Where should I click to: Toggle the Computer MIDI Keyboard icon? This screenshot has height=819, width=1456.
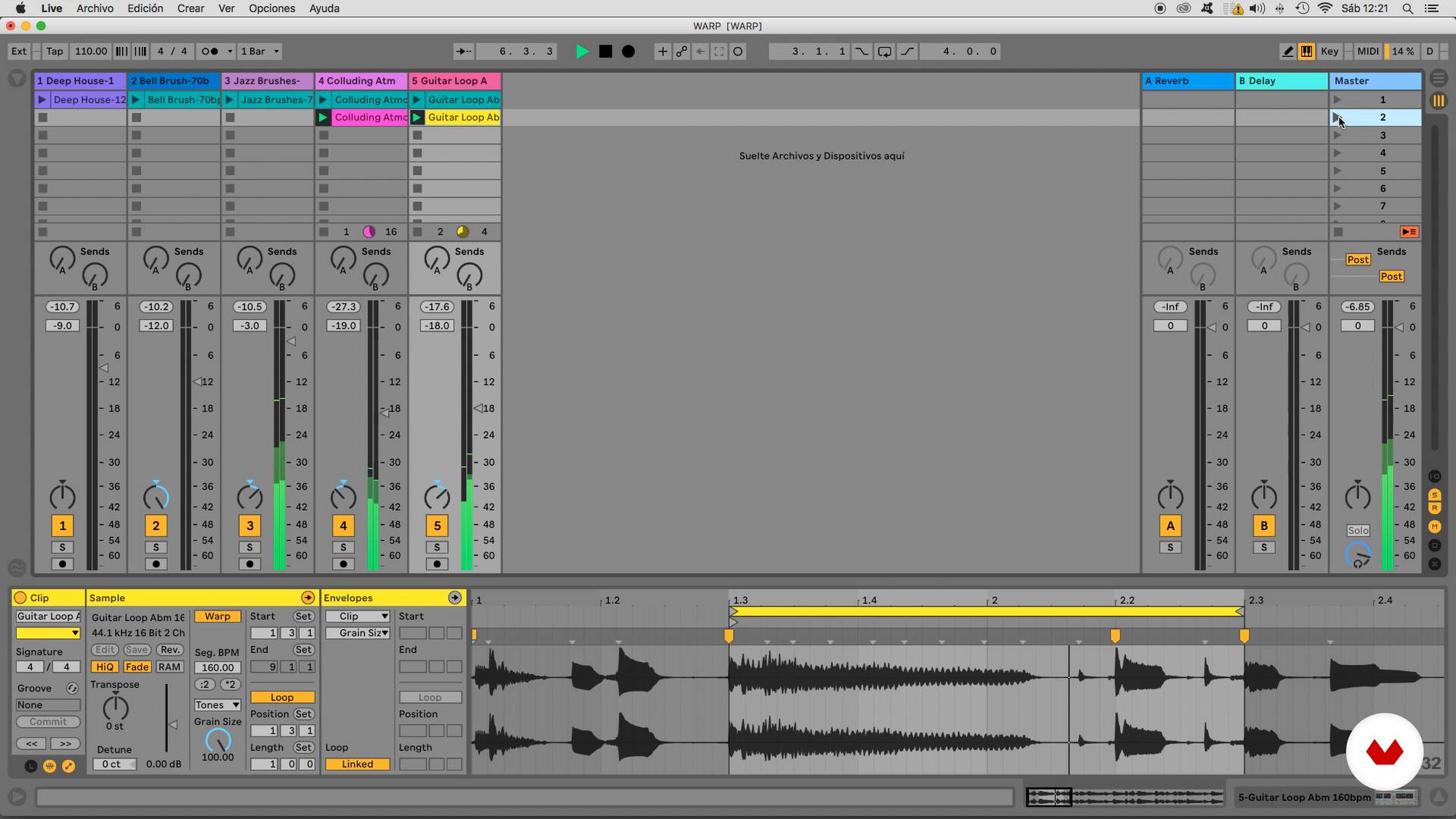click(1306, 52)
